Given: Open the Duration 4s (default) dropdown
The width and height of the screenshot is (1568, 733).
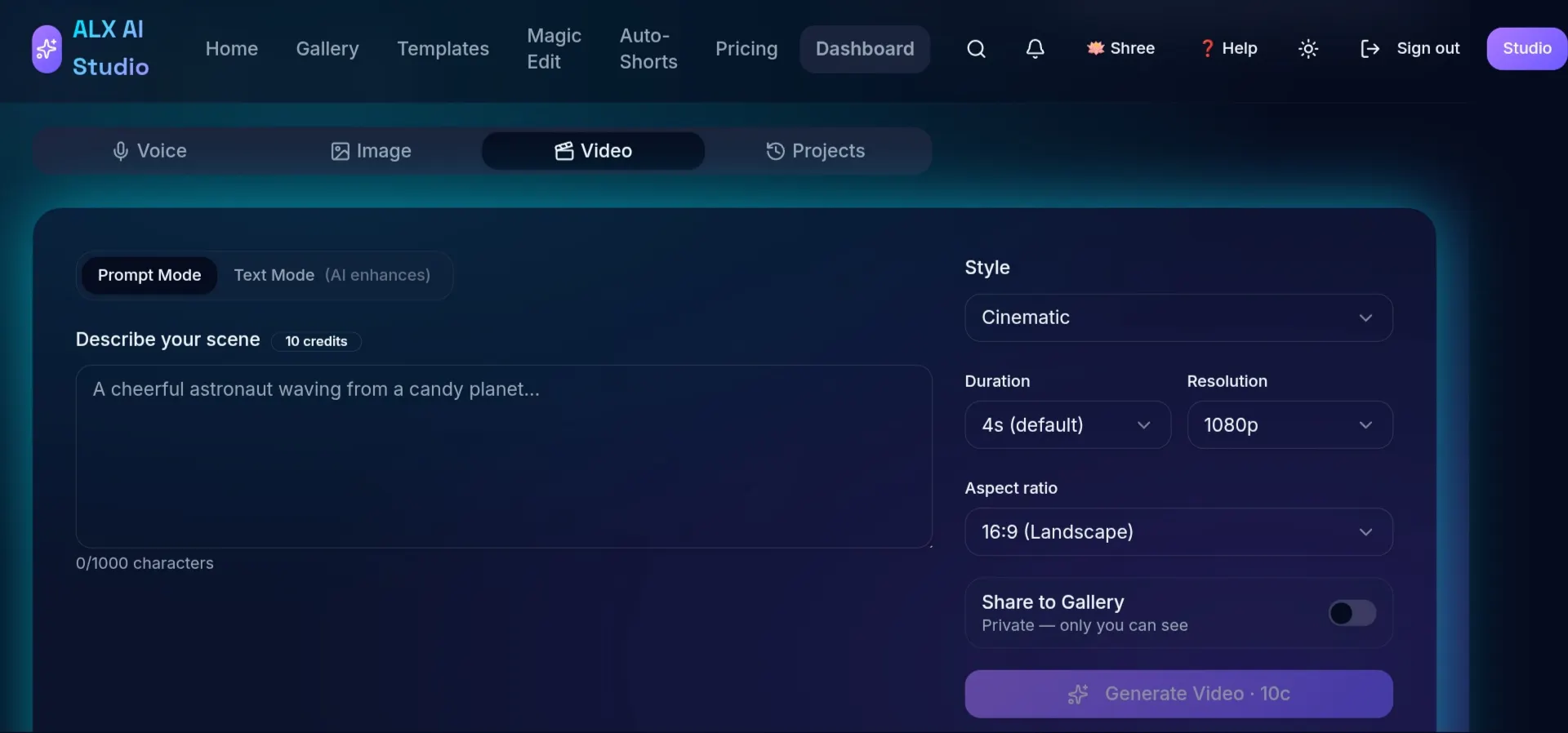Looking at the screenshot, I should [x=1067, y=424].
